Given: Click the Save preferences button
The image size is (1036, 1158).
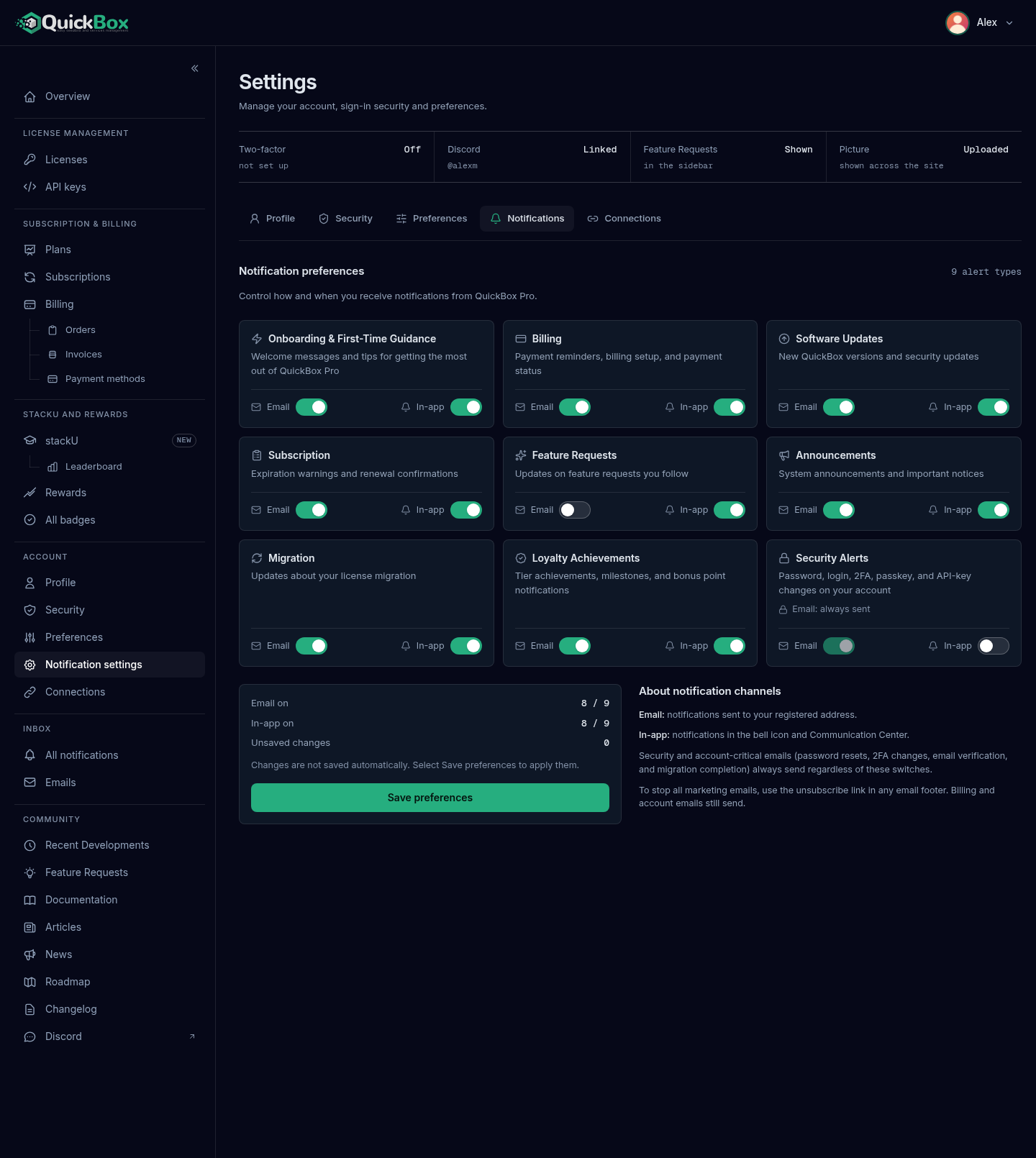Looking at the screenshot, I should click(430, 798).
